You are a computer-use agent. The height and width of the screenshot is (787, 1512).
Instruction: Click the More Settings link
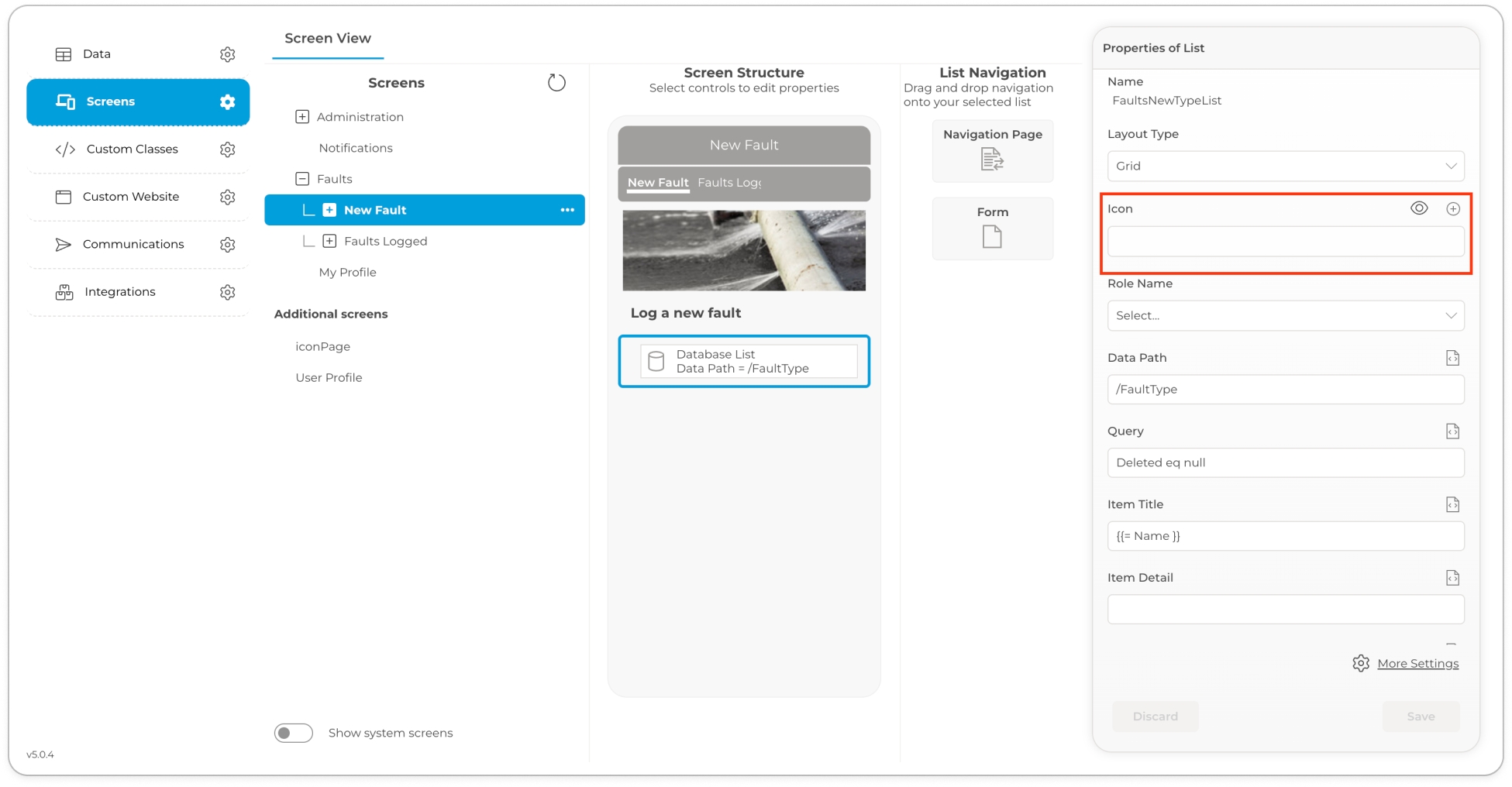click(x=1417, y=664)
